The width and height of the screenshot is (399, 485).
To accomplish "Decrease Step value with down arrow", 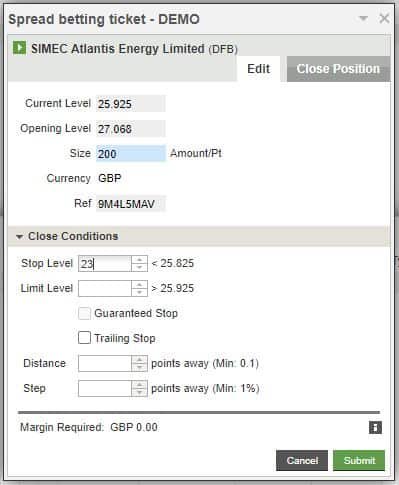I will coord(139,392).
